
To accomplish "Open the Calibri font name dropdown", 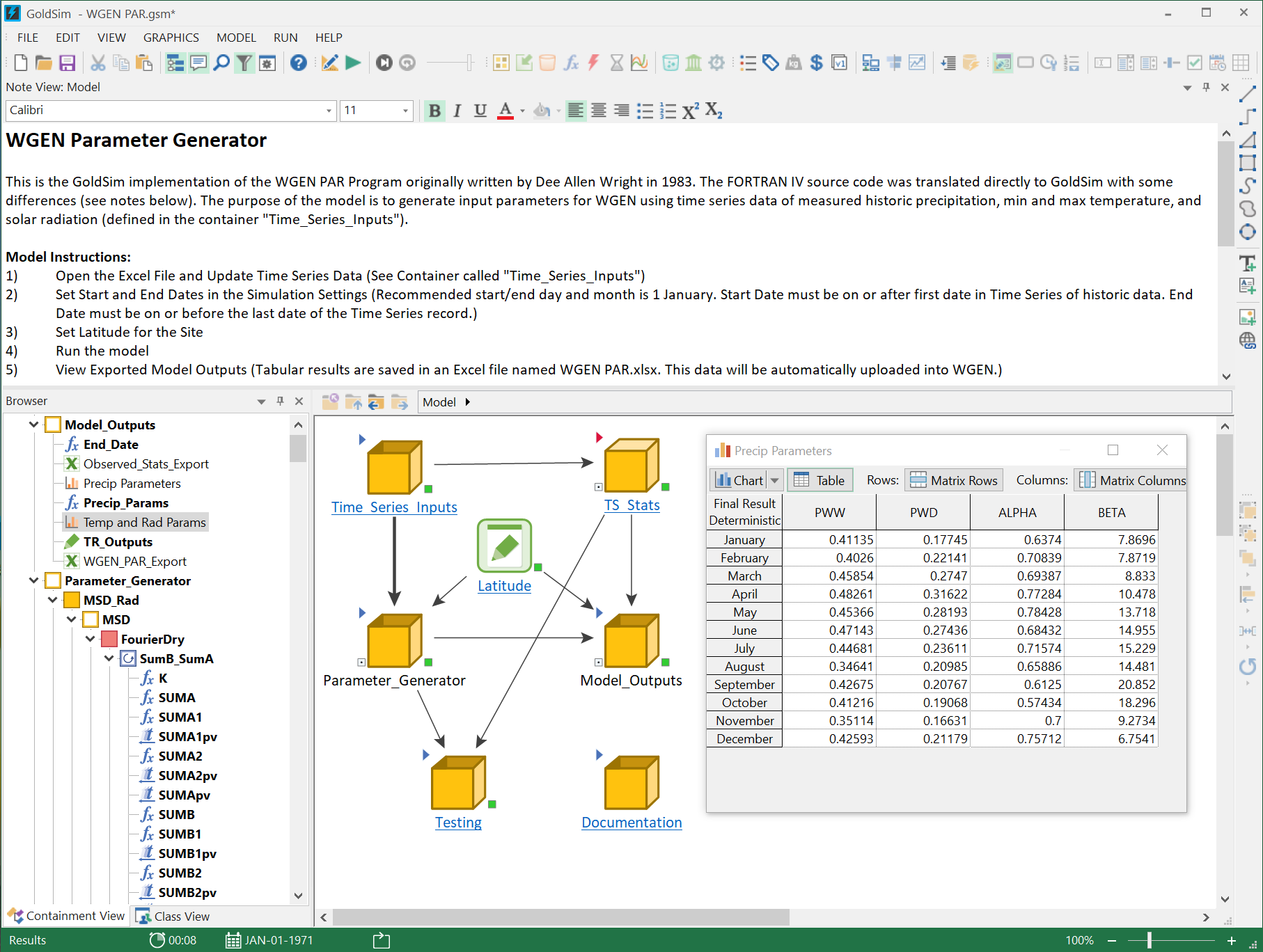I will tap(329, 111).
